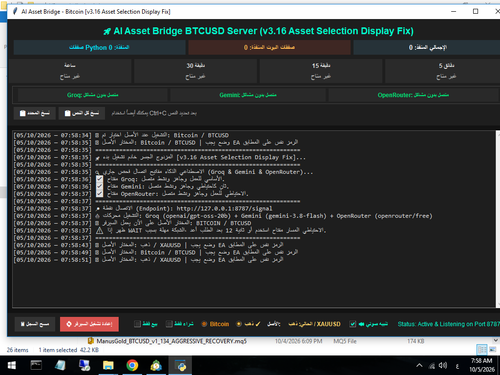The height and width of the screenshot is (375, 500).
Task: Click the orange bot trades counter panel
Action: [269, 47]
